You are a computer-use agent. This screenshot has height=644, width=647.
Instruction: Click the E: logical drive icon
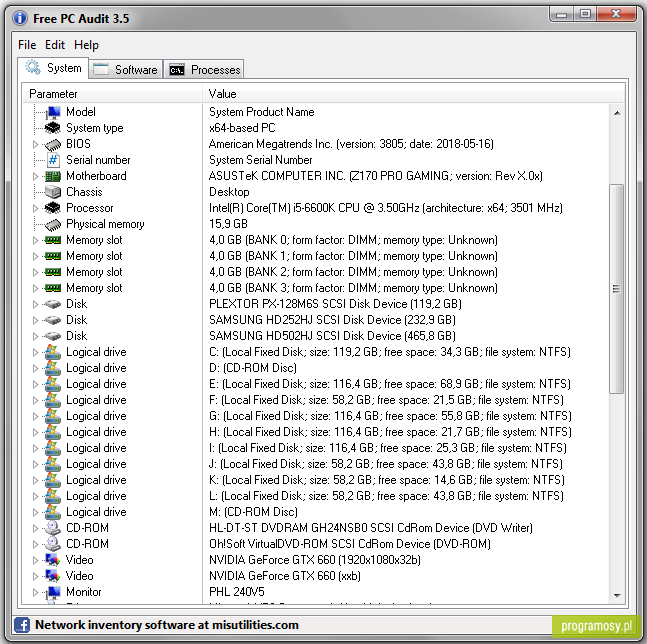(53, 384)
